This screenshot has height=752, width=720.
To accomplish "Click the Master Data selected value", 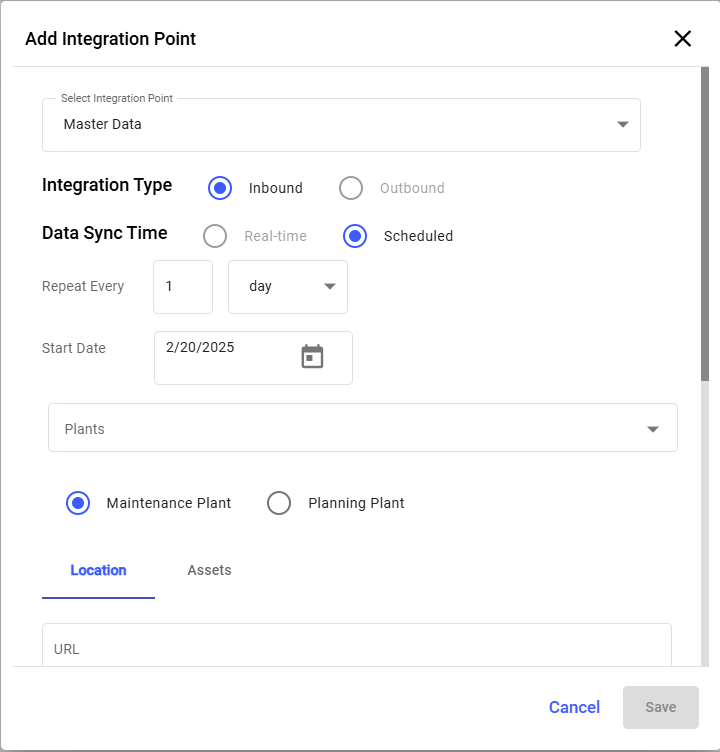I will pos(103,125).
